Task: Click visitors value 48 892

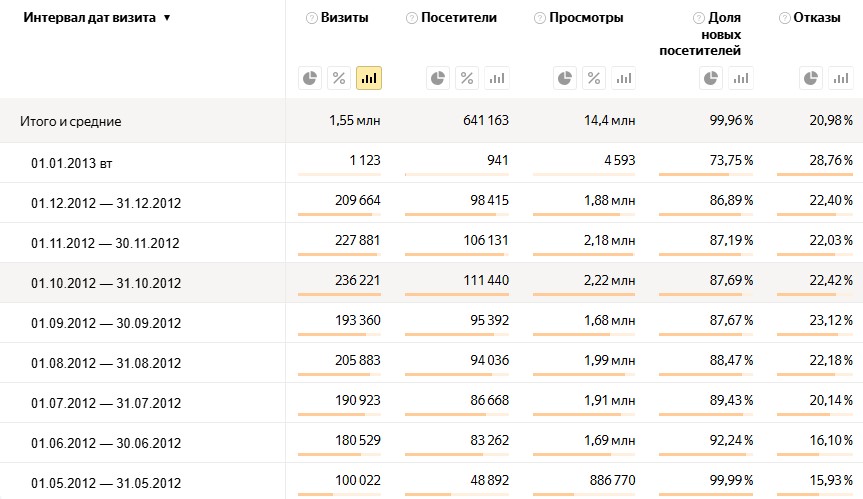Action: [x=490, y=480]
